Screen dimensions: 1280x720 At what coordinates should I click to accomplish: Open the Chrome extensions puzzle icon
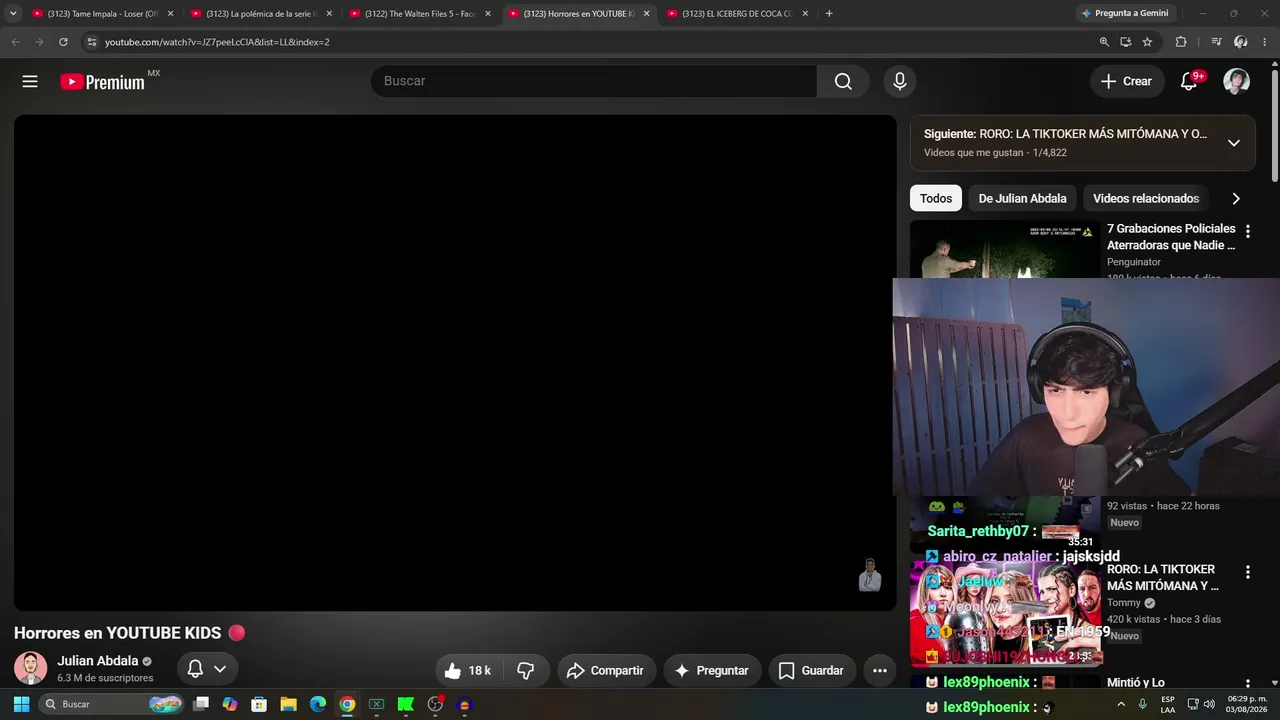(1181, 42)
